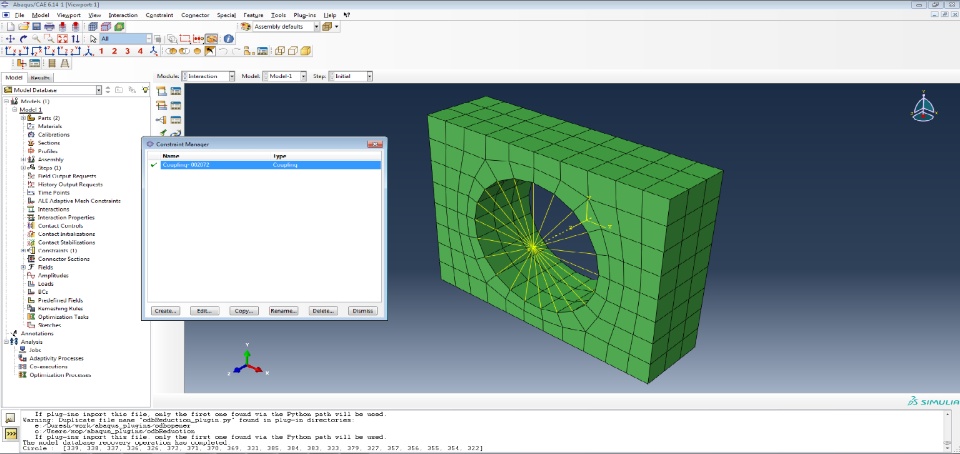Click Rename... in Constraint Manager
960x454 pixels.
coord(283,311)
